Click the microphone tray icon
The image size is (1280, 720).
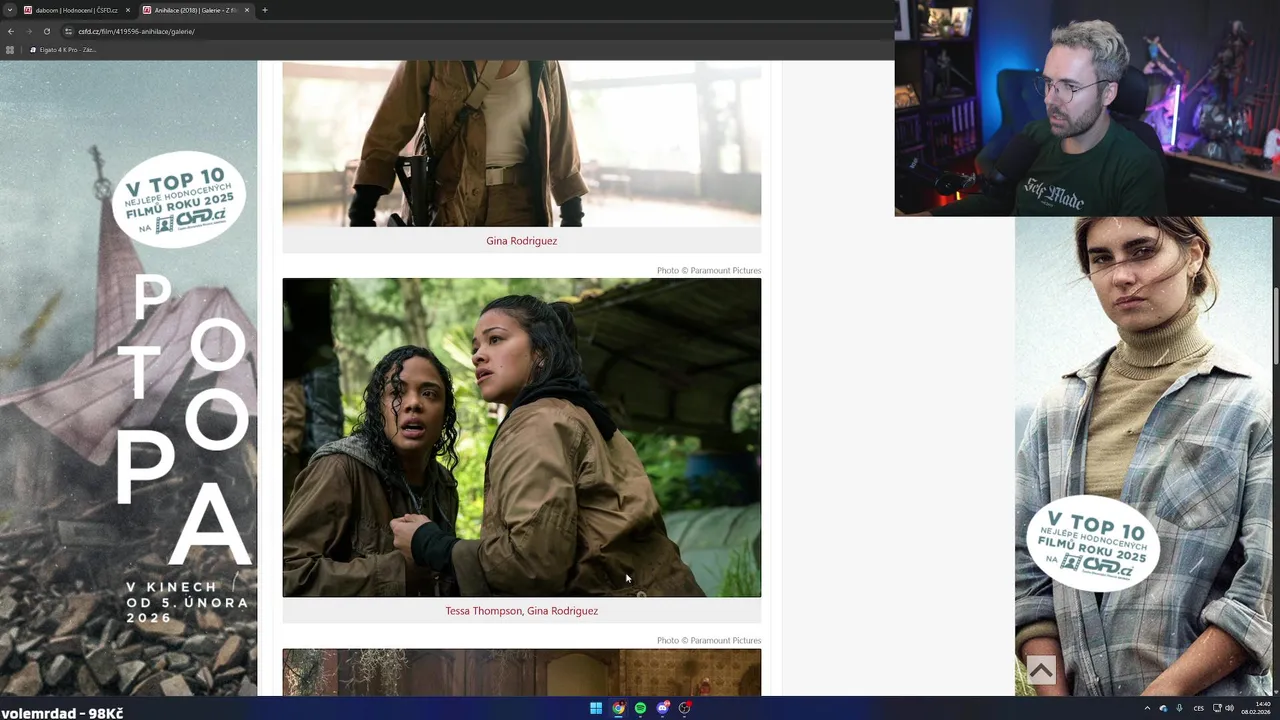click(x=1179, y=708)
